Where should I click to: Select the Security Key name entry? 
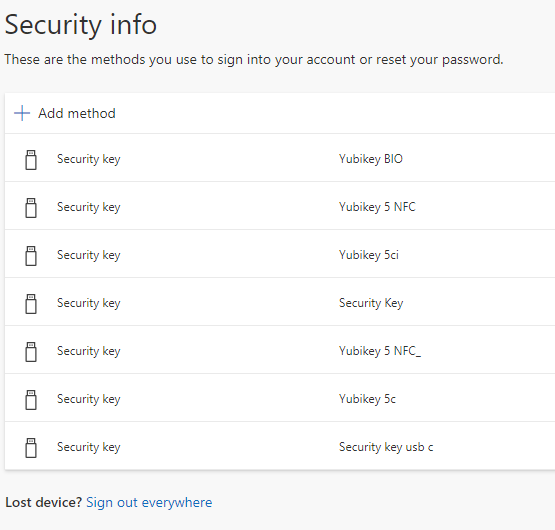(x=371, y=303)
